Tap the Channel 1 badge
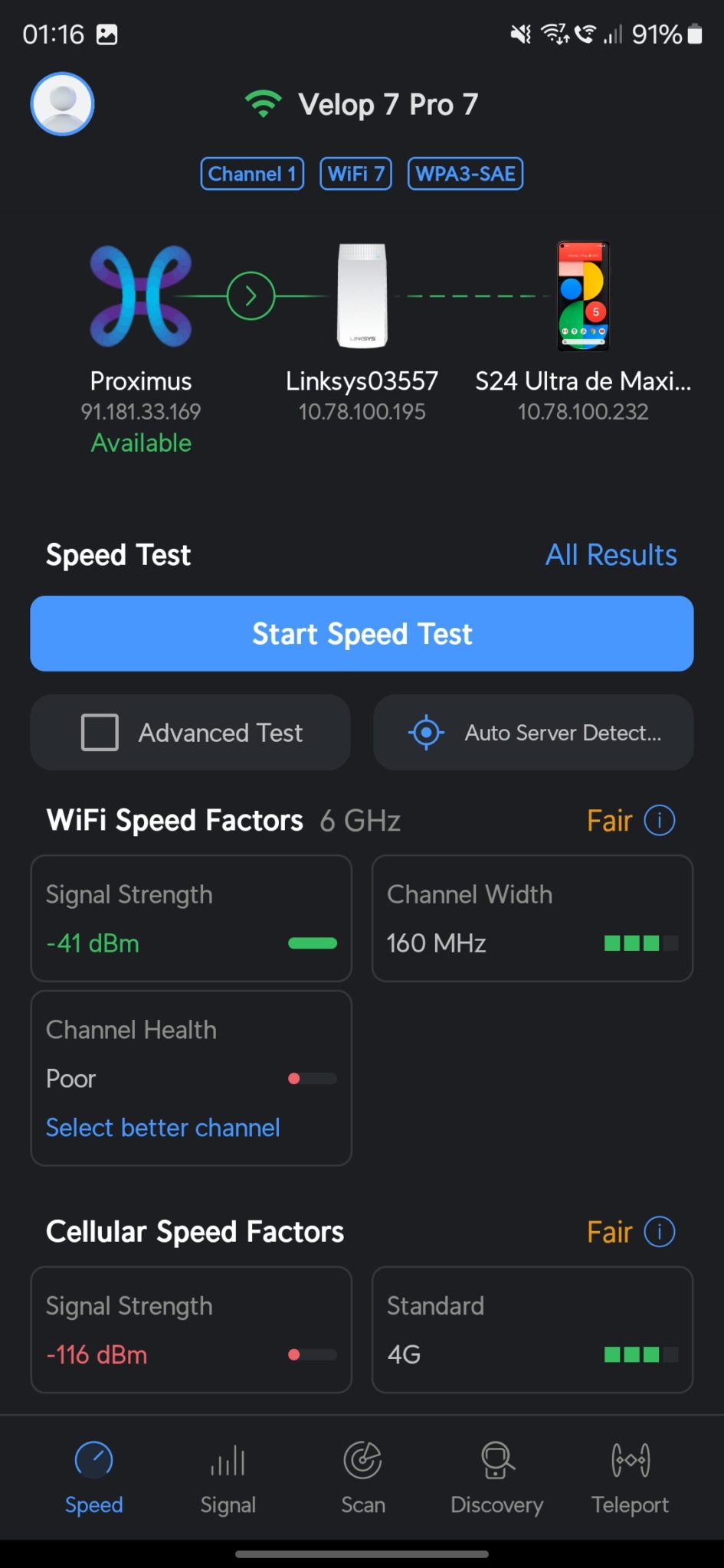This screenshot has height=1568, width=724. pos(252,174)
